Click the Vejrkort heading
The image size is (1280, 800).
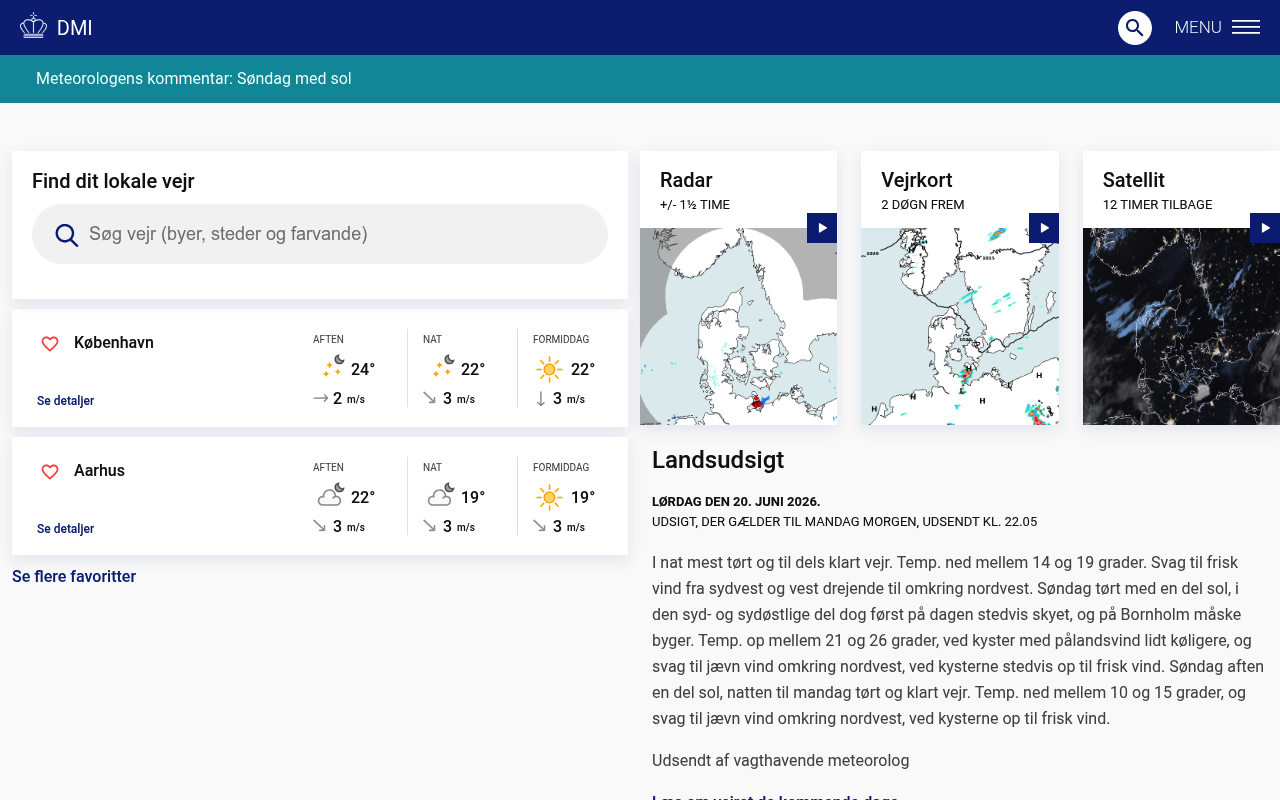coord(917,180)
